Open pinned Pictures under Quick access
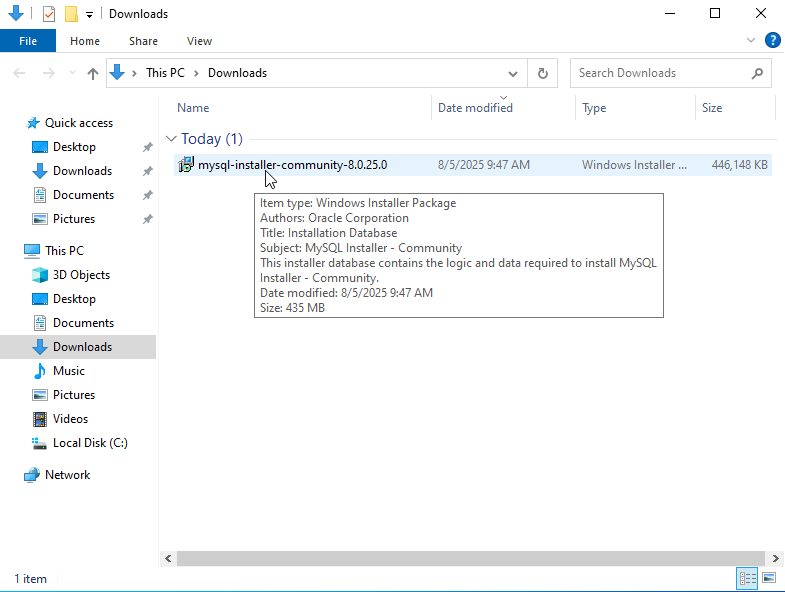 74,219
